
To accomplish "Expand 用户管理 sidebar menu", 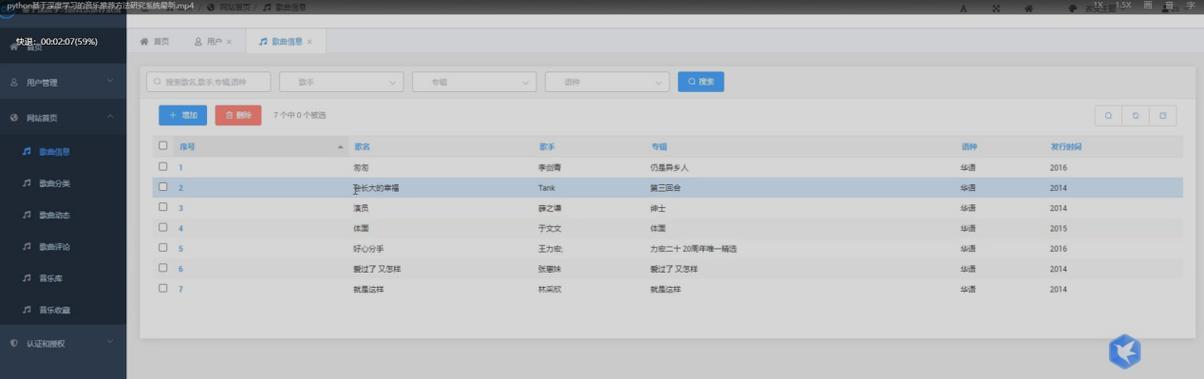I will coord(63,82).
